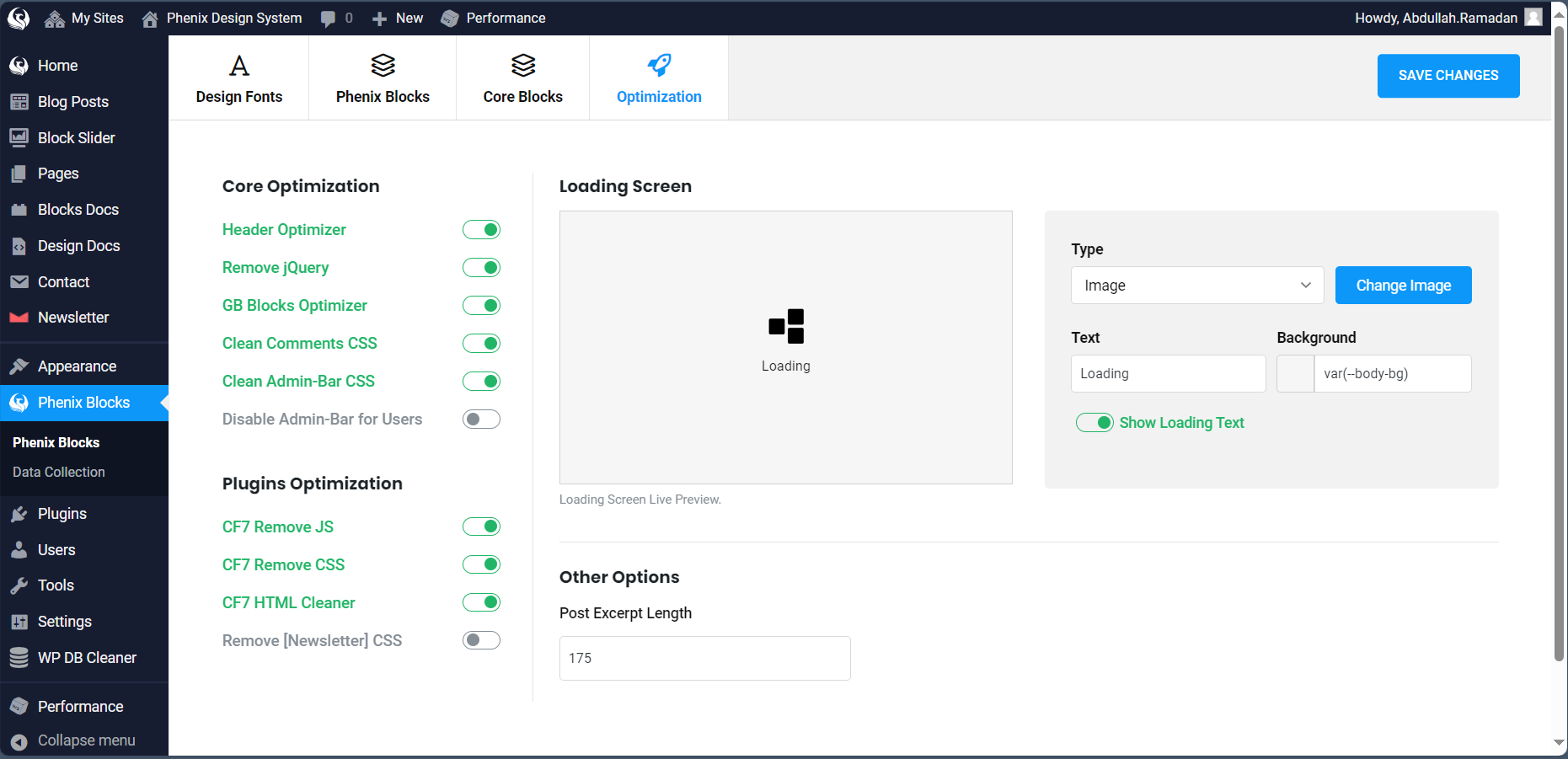1568x759 pixels.
Task: Click the plus icon for New
Action: [379, 19]
